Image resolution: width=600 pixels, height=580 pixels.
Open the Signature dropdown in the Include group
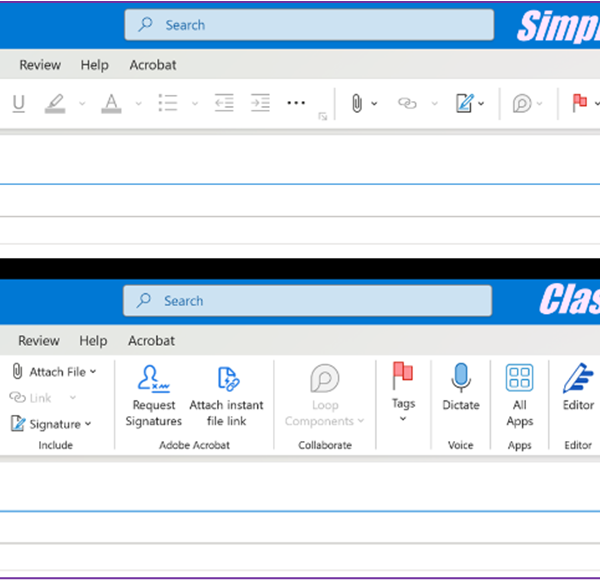(51, 424)
